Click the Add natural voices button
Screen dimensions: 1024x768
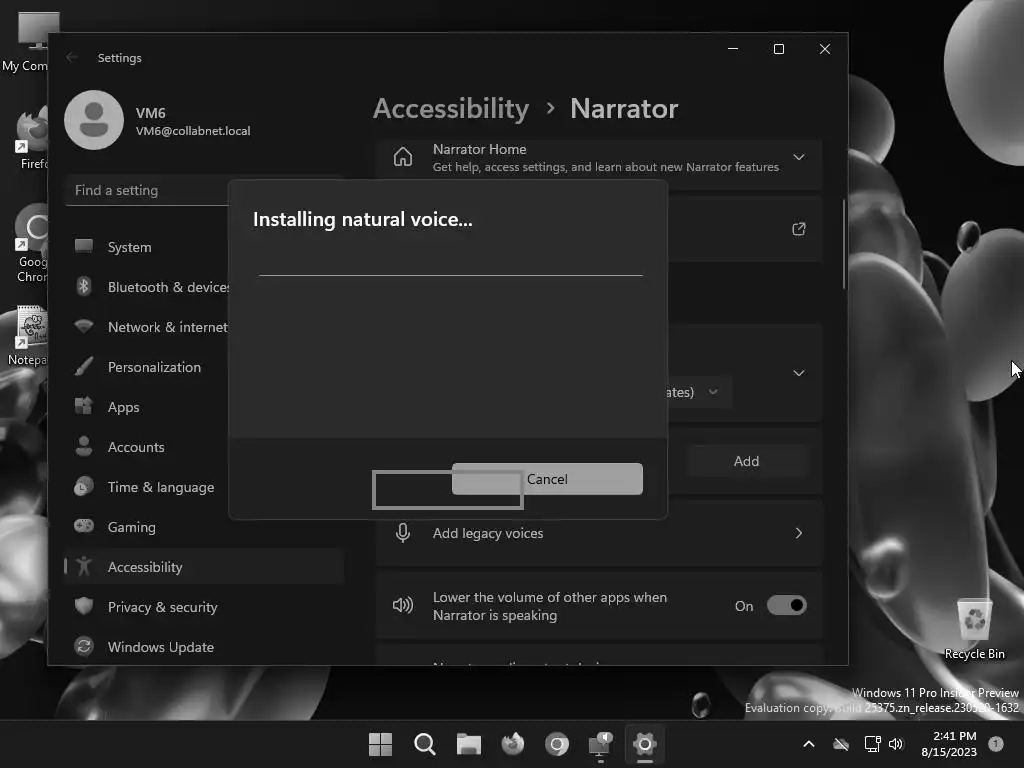pyautogui.click(x=746, y=461)
